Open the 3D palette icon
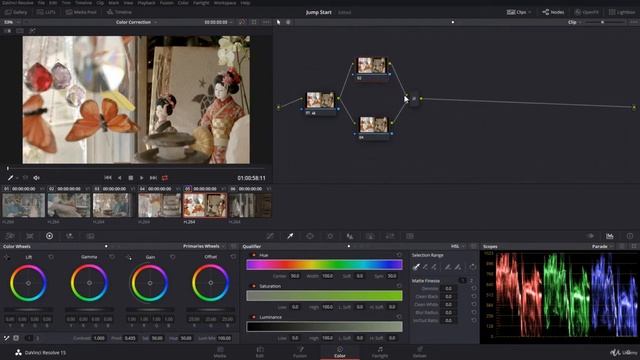Image resolution: width=640 pixels, height=360 pixels. 410,236
